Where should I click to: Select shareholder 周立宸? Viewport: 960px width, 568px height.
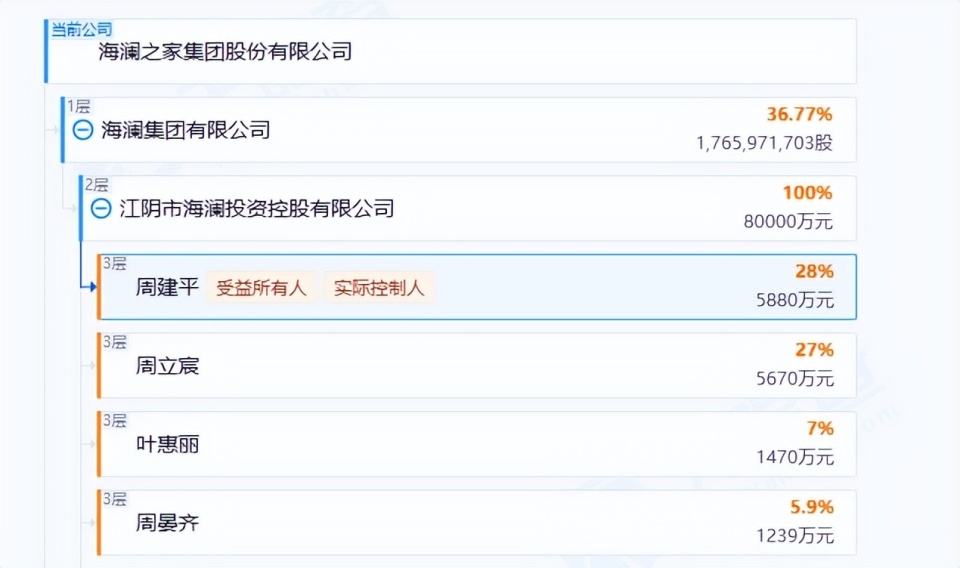[167, 366]
